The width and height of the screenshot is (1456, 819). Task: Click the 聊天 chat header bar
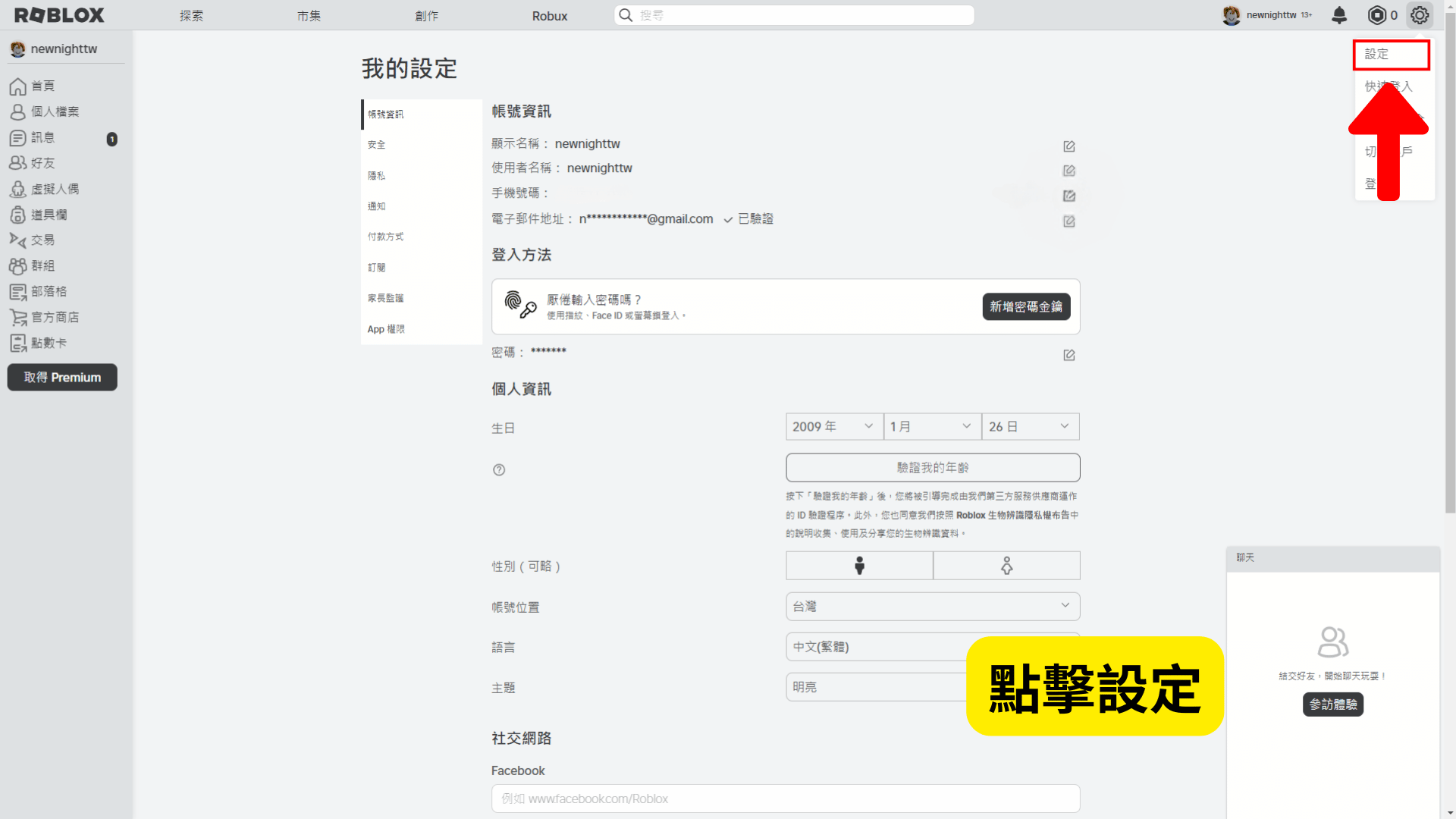click(1333, 558)
